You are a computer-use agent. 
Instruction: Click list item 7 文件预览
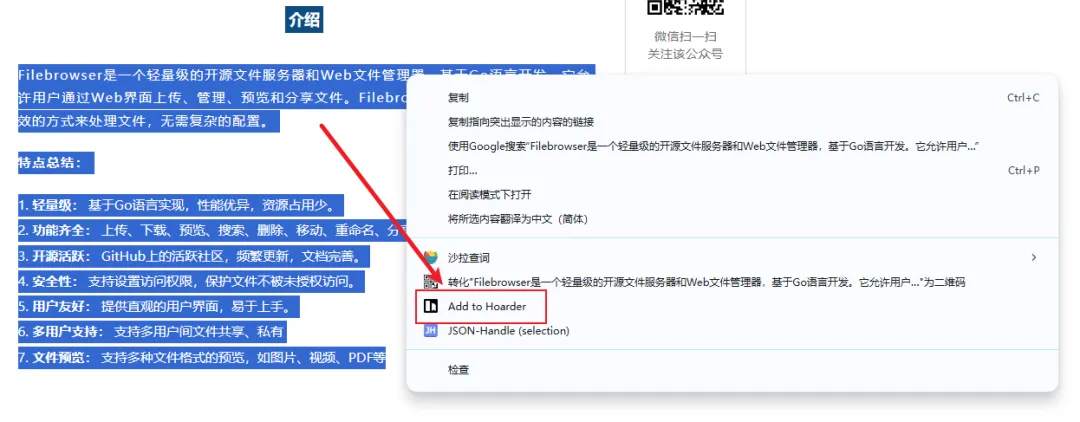pyautogui.click(x=201, y=358)
